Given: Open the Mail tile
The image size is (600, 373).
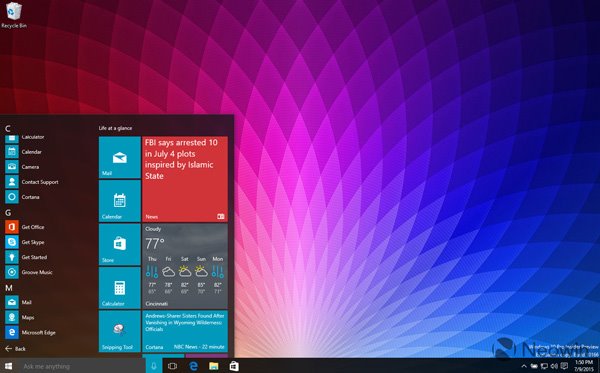Looking at the screenshot, I should point(120,157).
